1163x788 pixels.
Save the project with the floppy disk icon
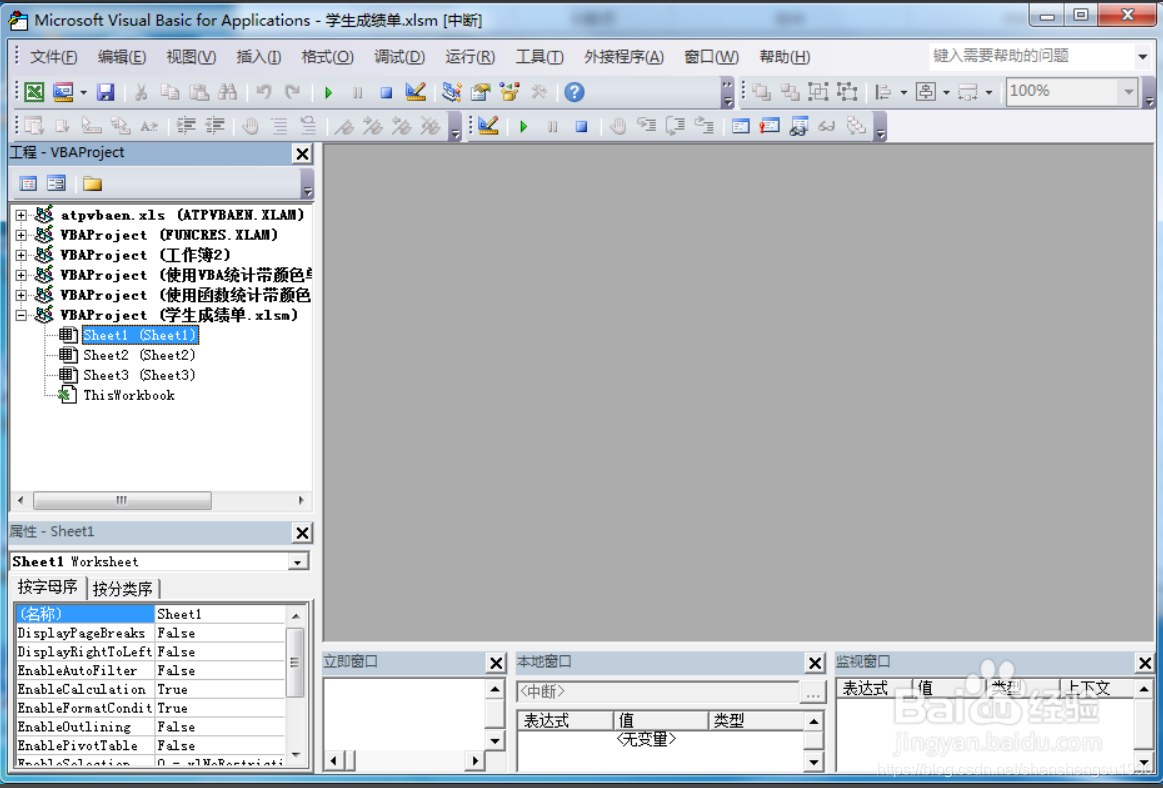click(x=105, y=92)
